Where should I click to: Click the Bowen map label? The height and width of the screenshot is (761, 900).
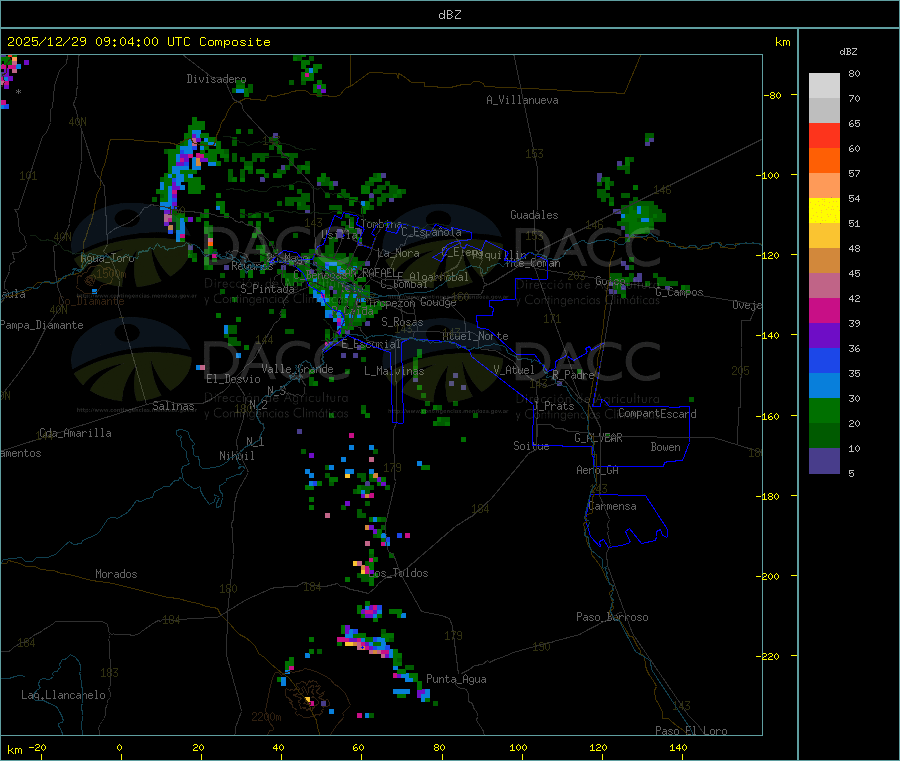665,447
